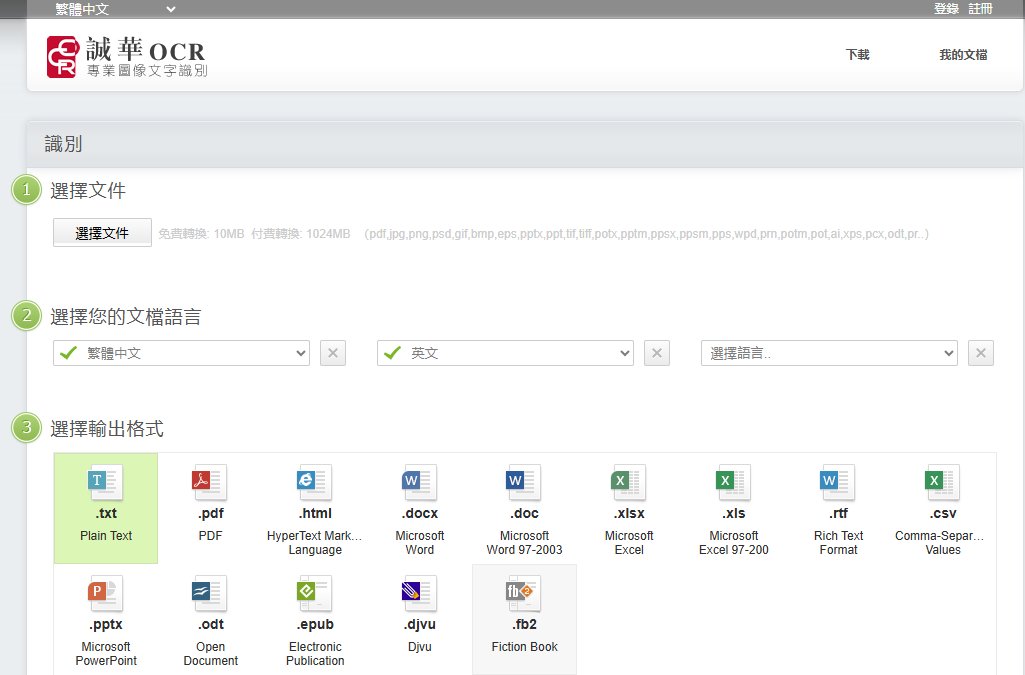Click the 誠華 OCR logo

click(x=127, y=57)
